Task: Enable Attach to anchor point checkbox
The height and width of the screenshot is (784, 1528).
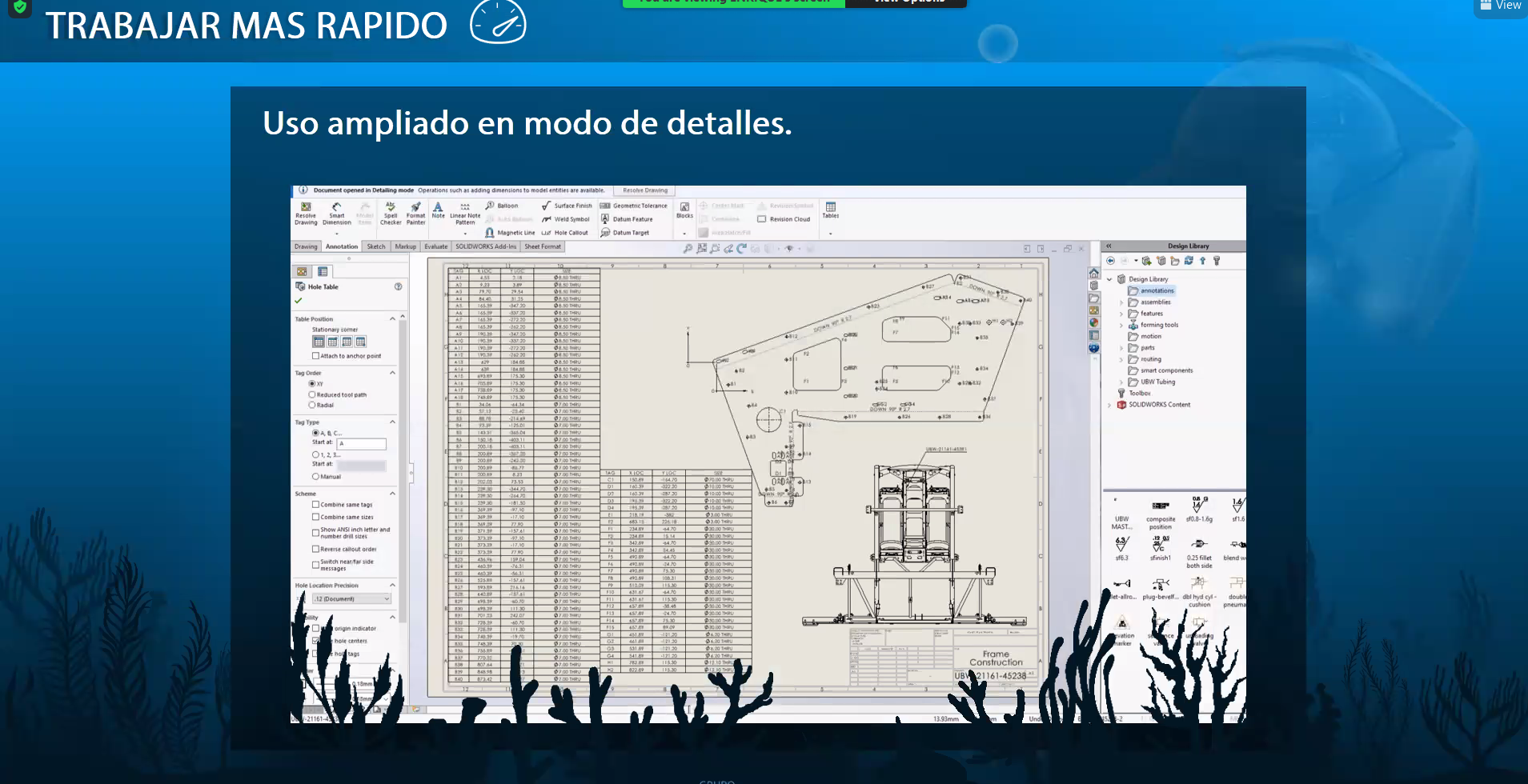Action: (x=315, y=356)
